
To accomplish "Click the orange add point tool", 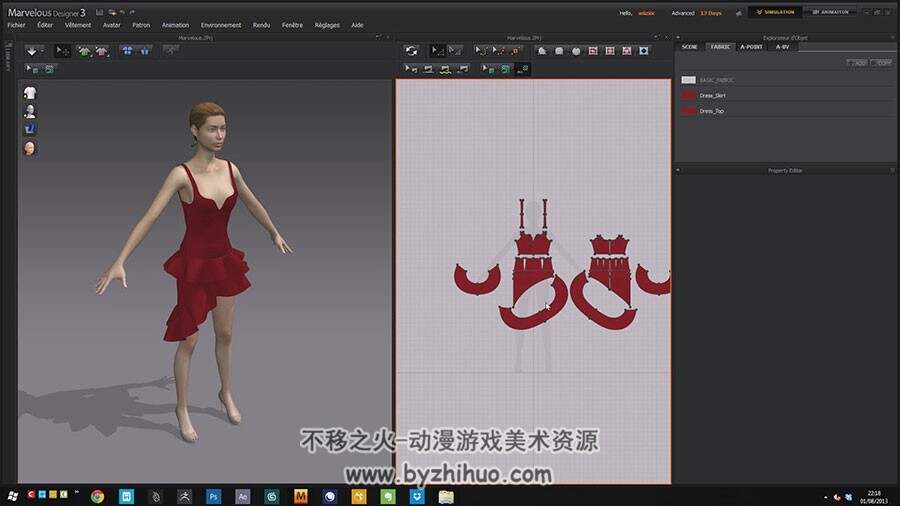I will pyautogui.click(x=515, y=51).
